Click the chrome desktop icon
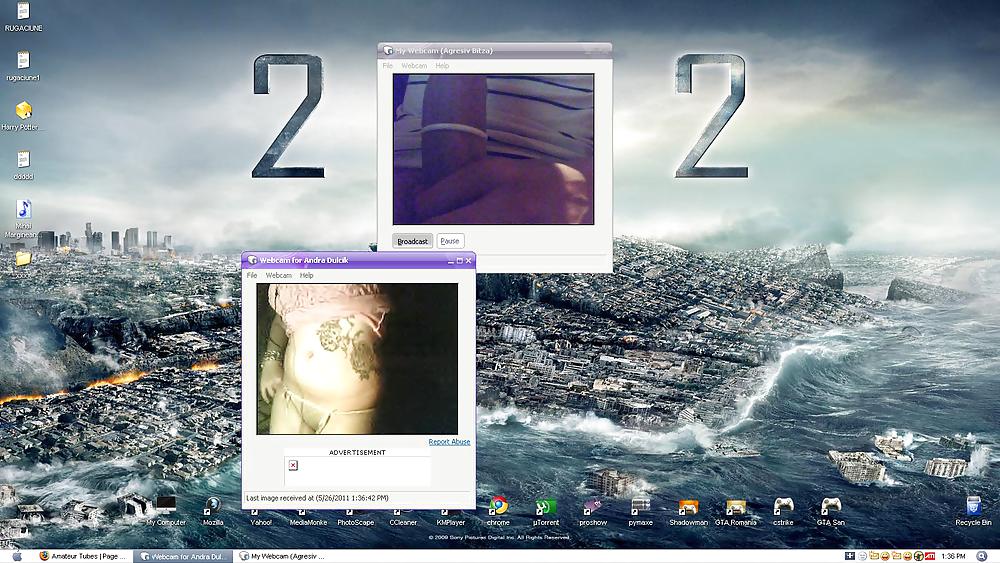Image resolution: width=1000 pixels, height=563 pixels. (x=498, y=507)
